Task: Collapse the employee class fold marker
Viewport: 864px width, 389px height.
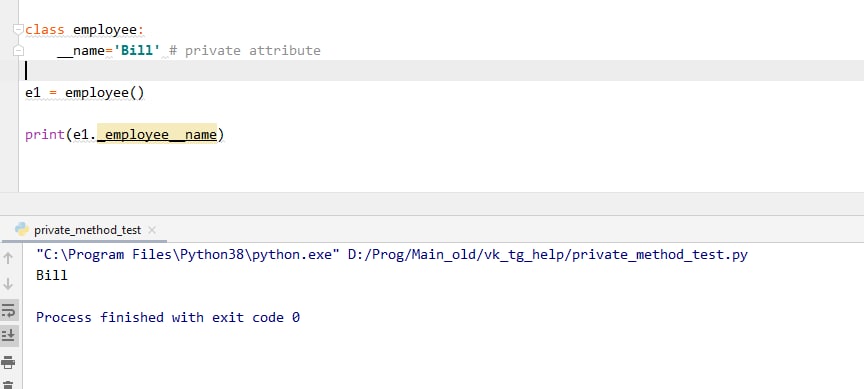Action: coord(18,29)
